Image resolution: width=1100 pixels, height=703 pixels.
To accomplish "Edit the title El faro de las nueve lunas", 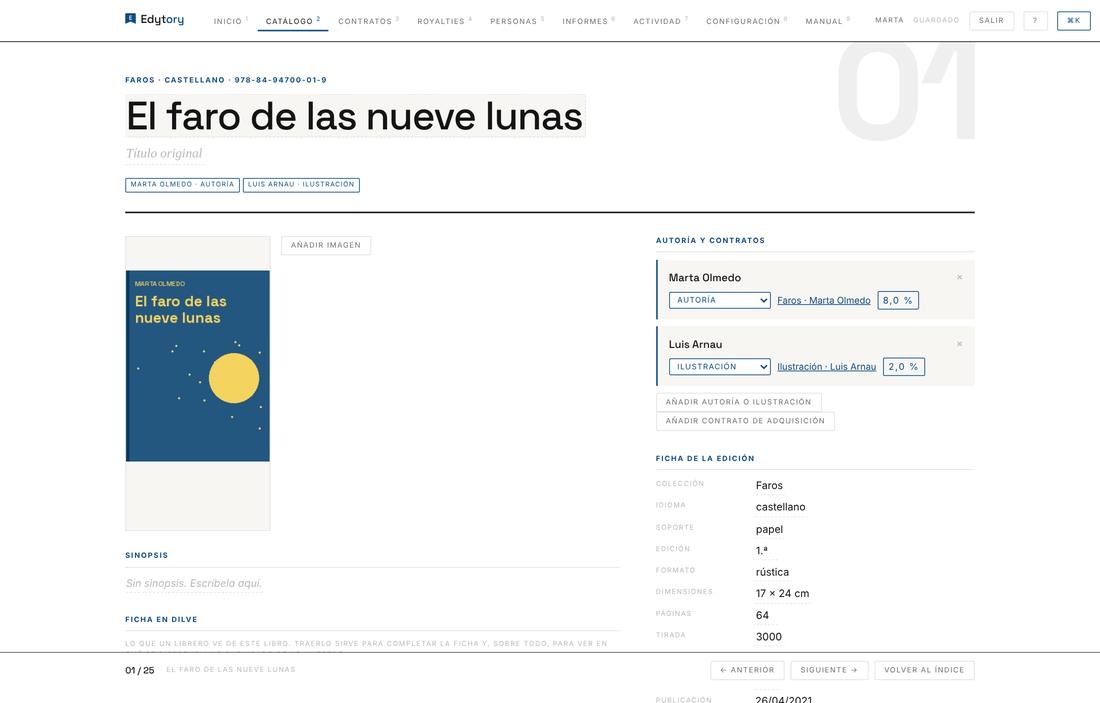I will (x=355, y=116).
